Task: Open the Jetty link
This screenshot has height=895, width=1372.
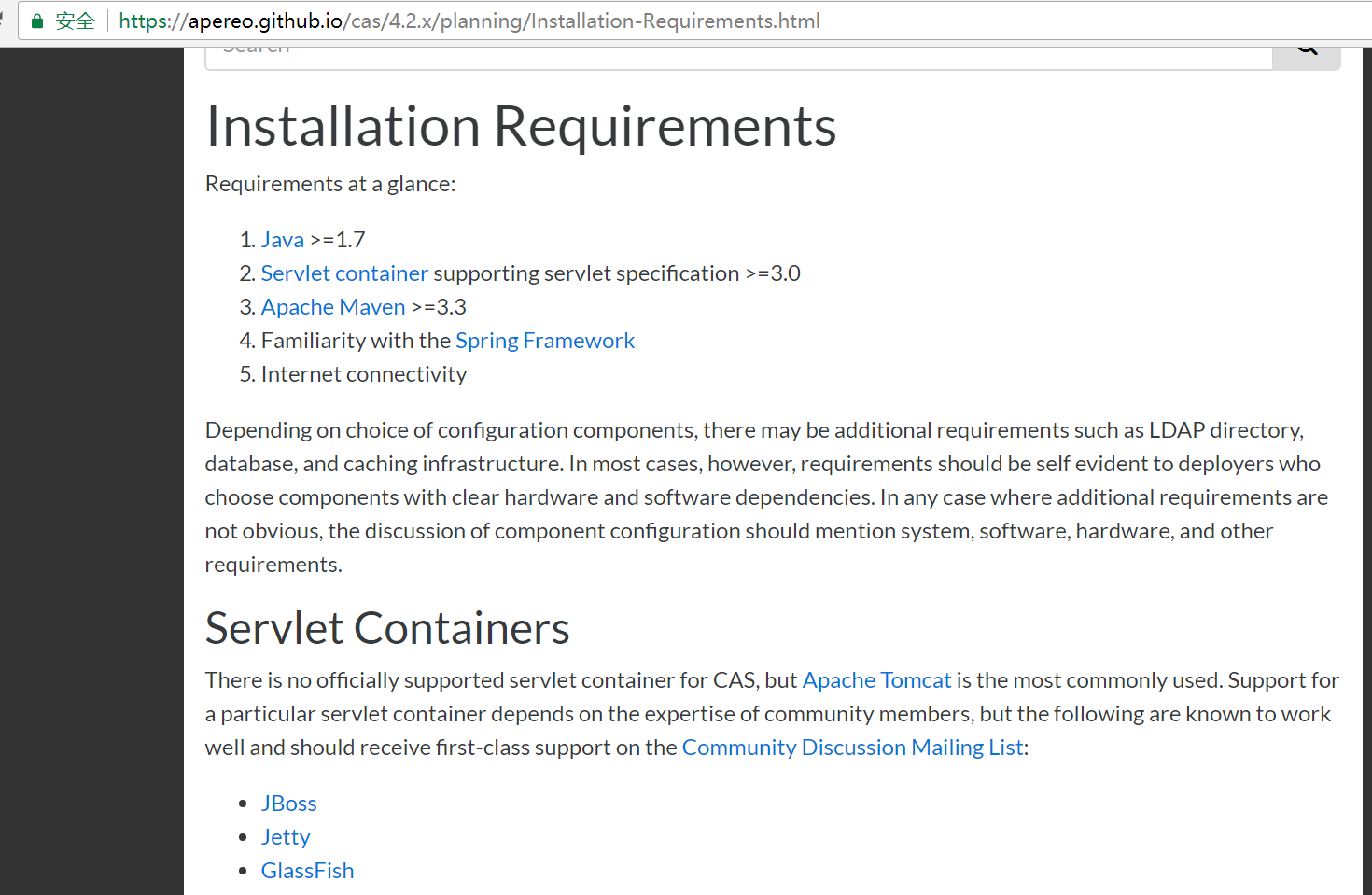Action: 286,837
